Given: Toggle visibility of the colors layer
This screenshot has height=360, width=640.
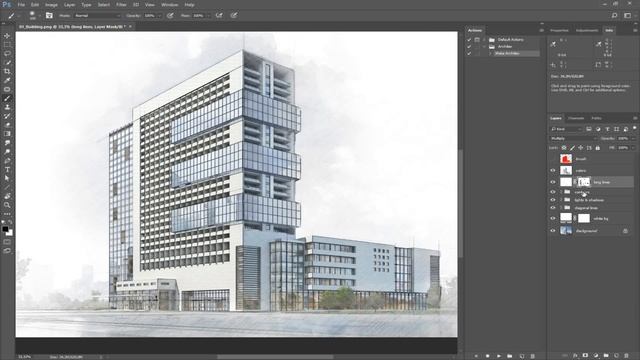Looking at the screenshot, I should pyautogui.click(x=553, y=171).
